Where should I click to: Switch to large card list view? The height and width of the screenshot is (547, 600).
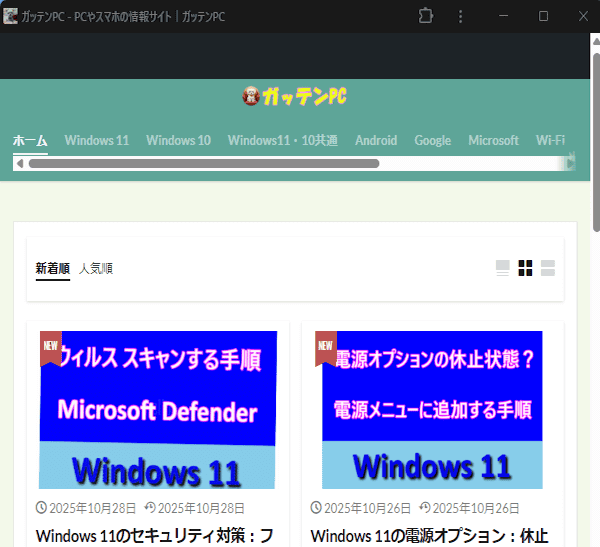(502, 268)
